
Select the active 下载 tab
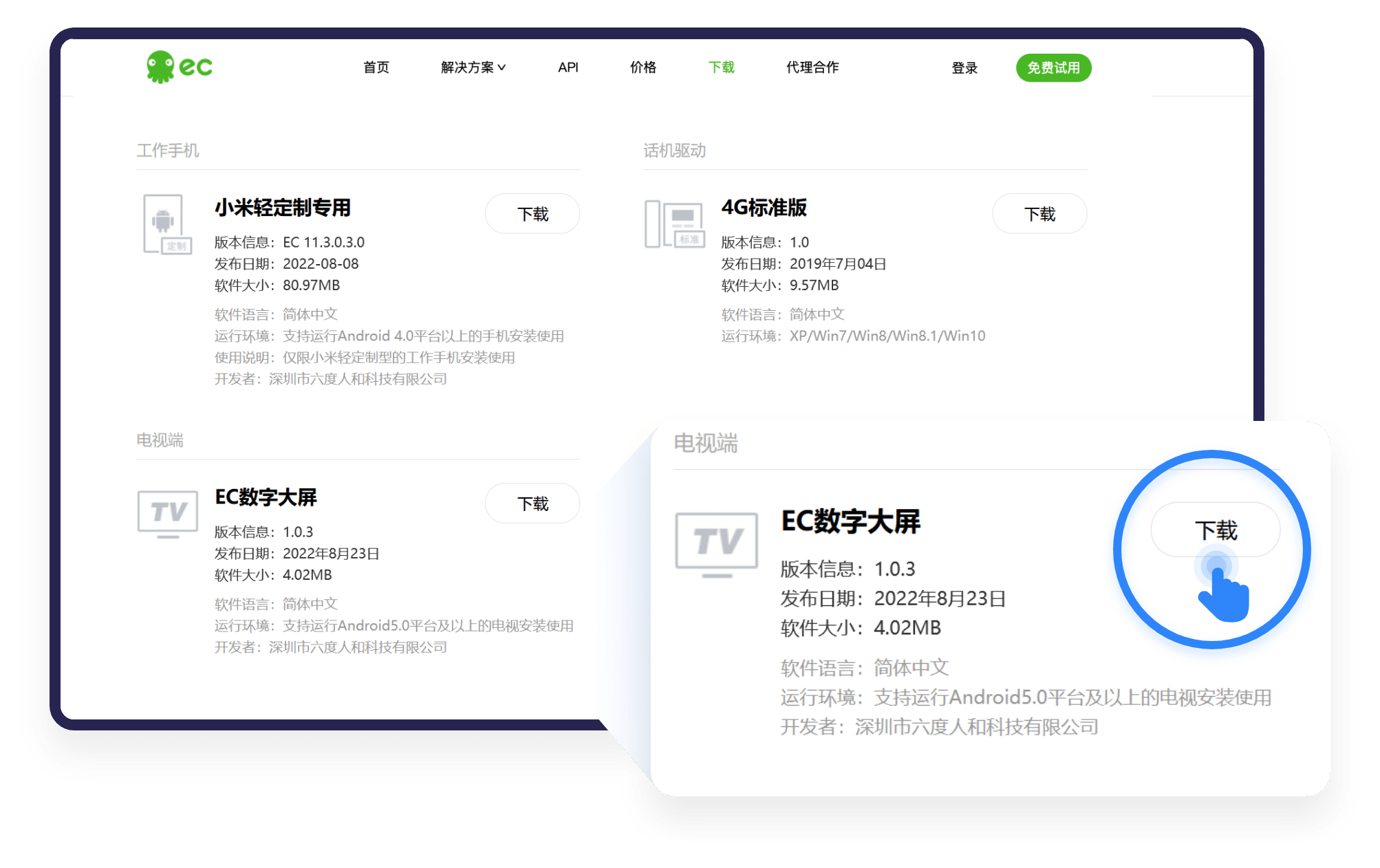[x=721, y=67]
